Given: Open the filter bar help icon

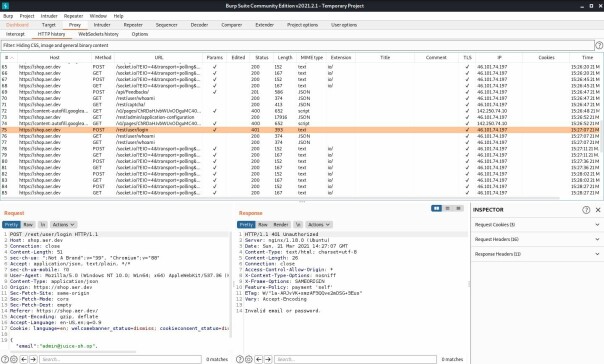Looking at the screenshot, I should pos(599,45).
